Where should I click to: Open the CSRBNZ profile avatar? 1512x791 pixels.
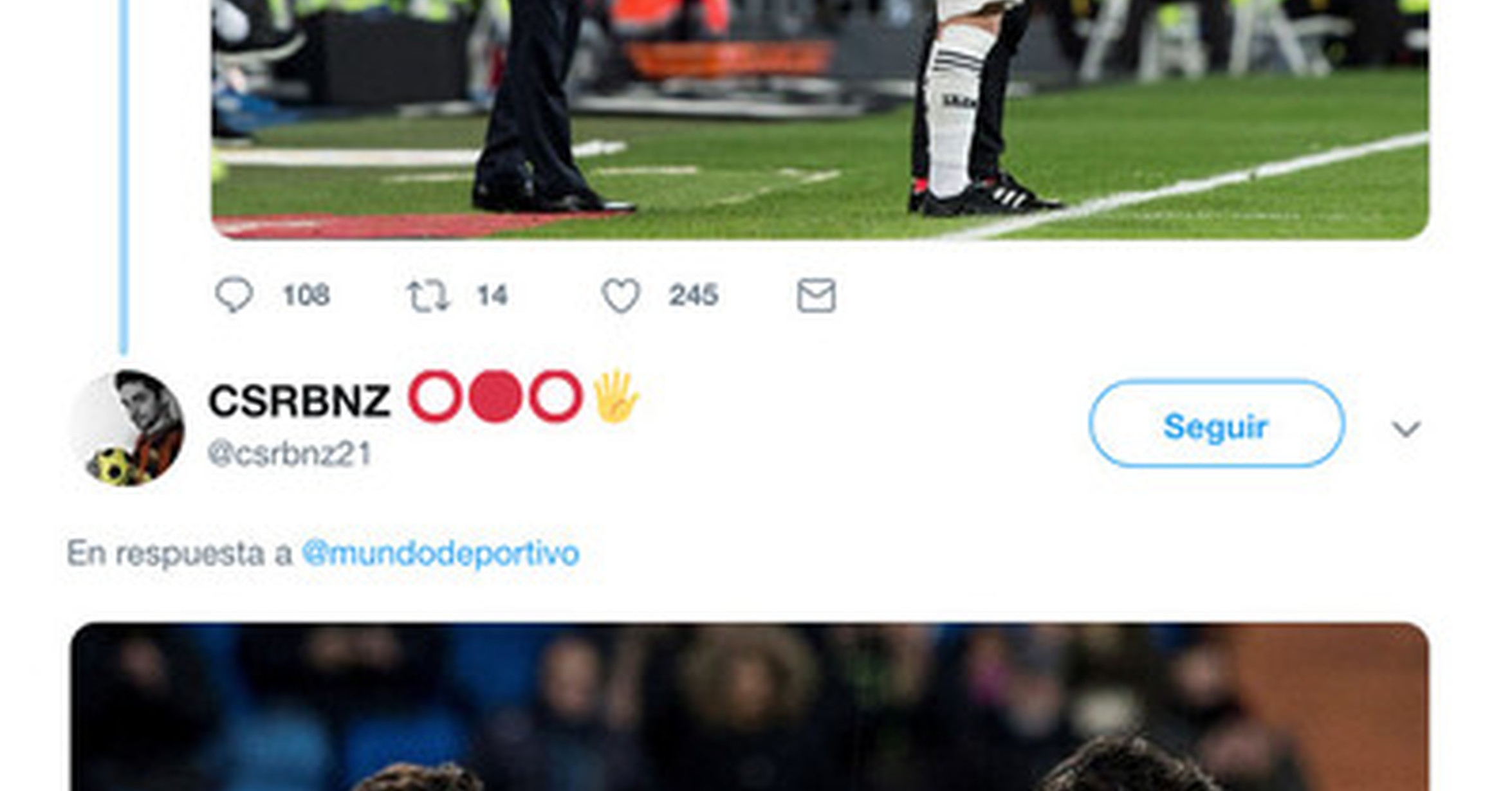(x=128, y=428)
